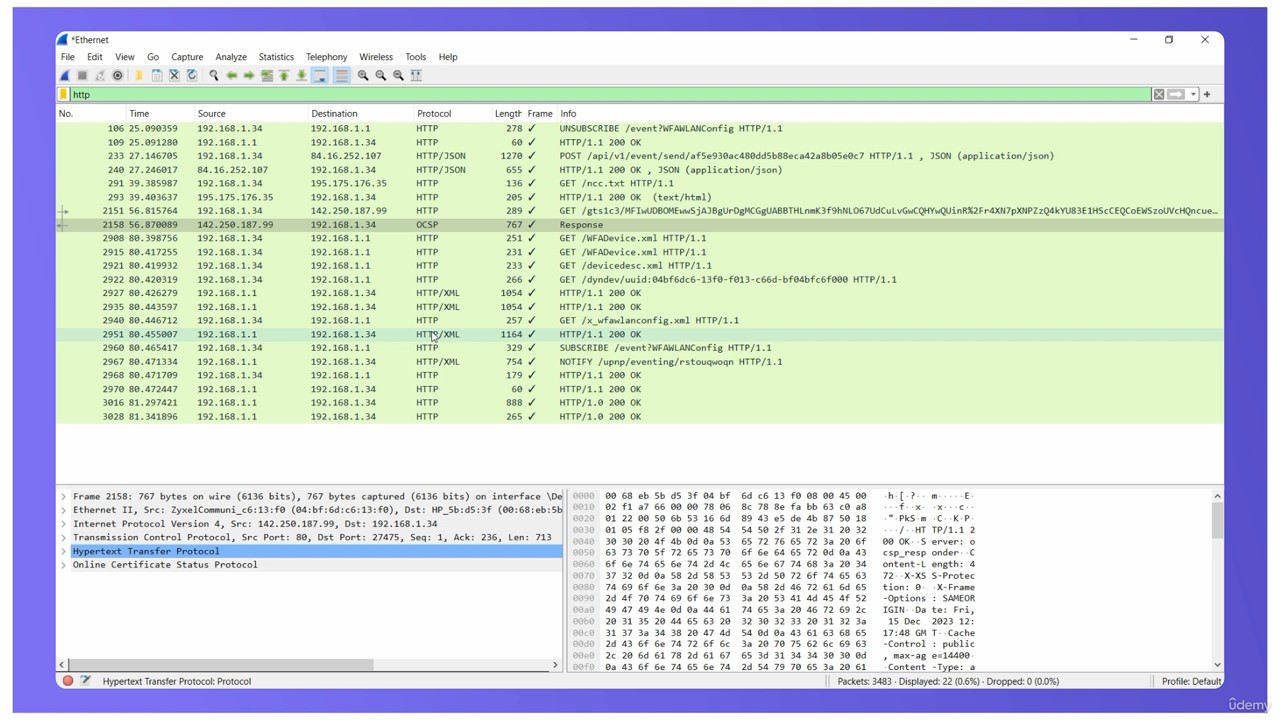Open the Statistics menu
Screen dimensions: 1280x720
pyautogui.click(x=276, y=57)
